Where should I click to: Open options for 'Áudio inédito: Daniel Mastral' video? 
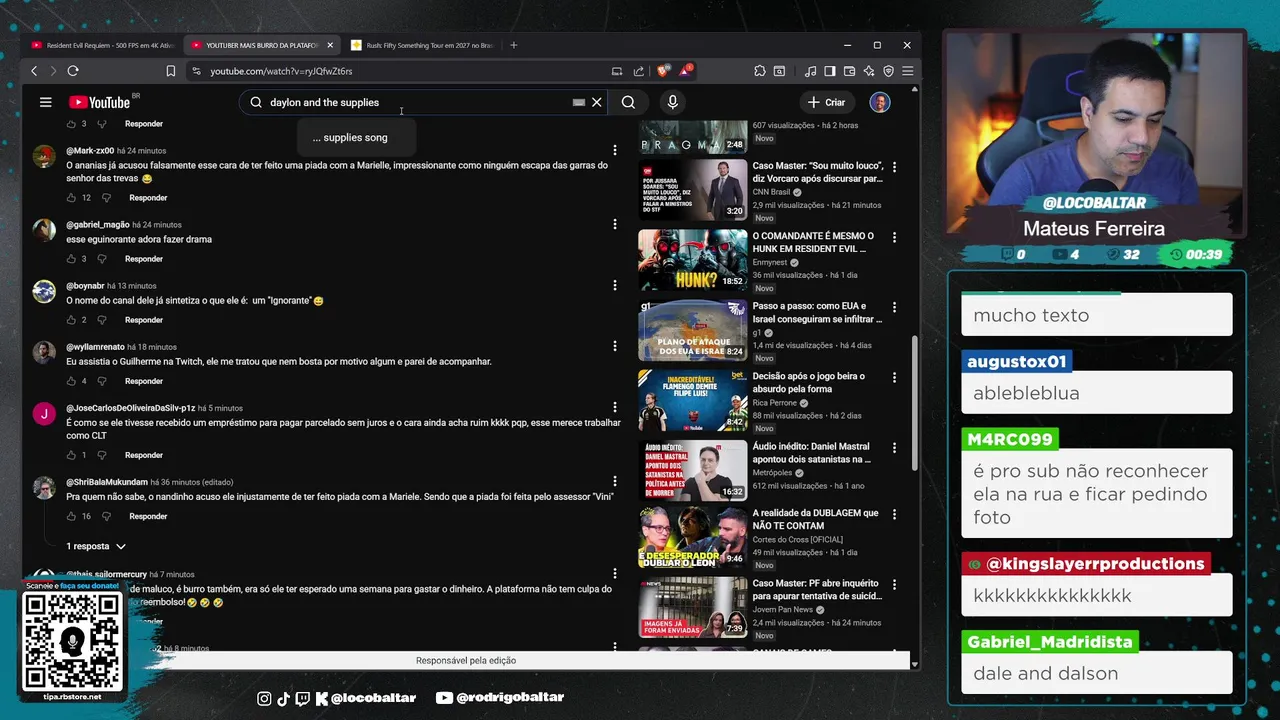(894, 448)
